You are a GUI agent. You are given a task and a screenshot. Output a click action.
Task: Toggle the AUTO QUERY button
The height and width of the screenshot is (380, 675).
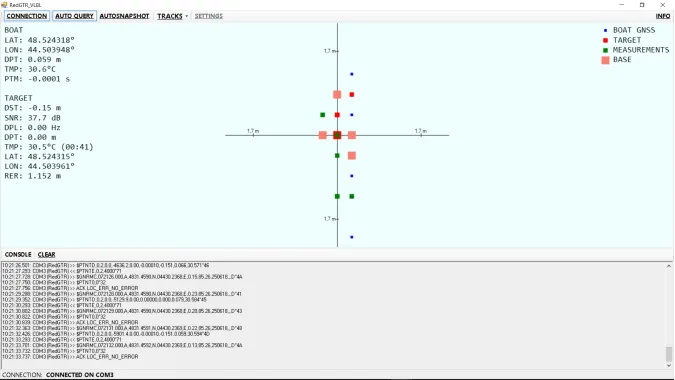pyautogui.click(x=74, y=16)
